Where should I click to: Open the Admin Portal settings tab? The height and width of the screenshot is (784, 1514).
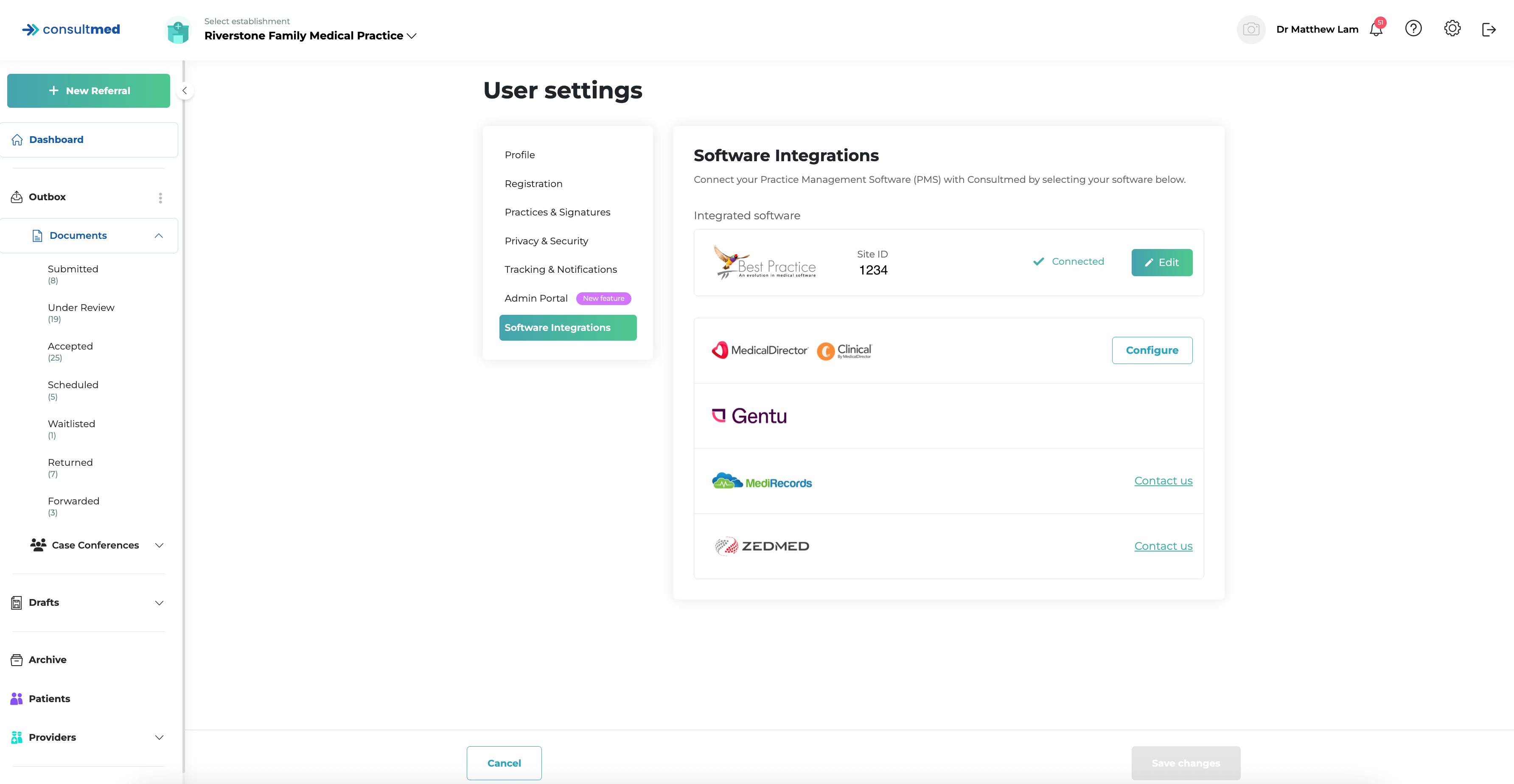coord(536,299)
